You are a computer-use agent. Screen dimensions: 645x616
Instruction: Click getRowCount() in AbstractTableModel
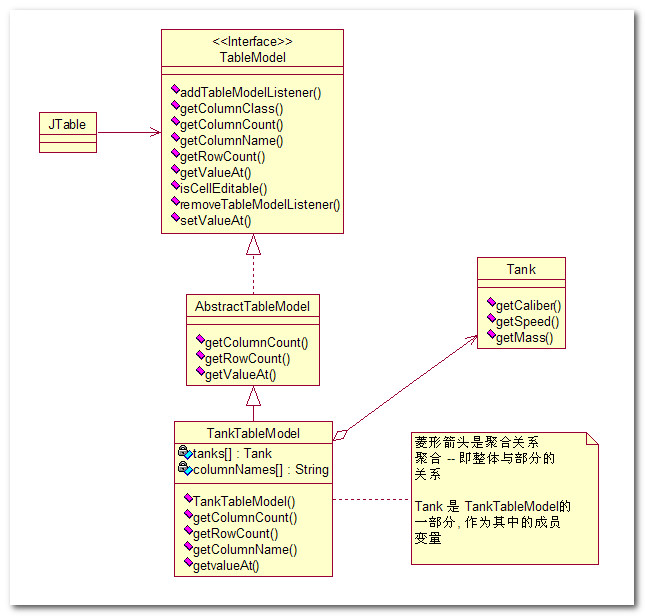pos(247,359)
